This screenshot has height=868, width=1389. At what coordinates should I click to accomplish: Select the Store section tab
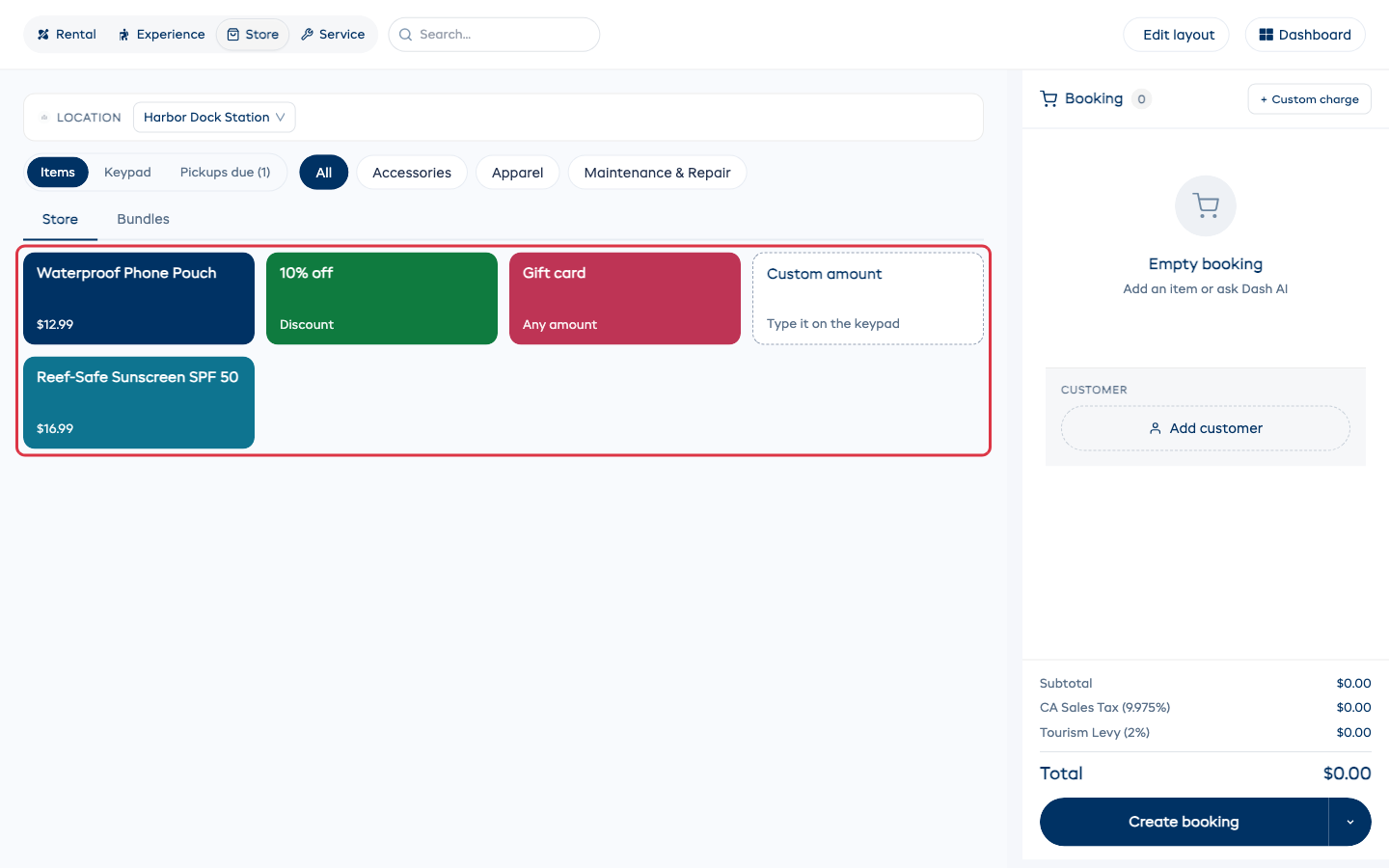click(x=253, y=35)
